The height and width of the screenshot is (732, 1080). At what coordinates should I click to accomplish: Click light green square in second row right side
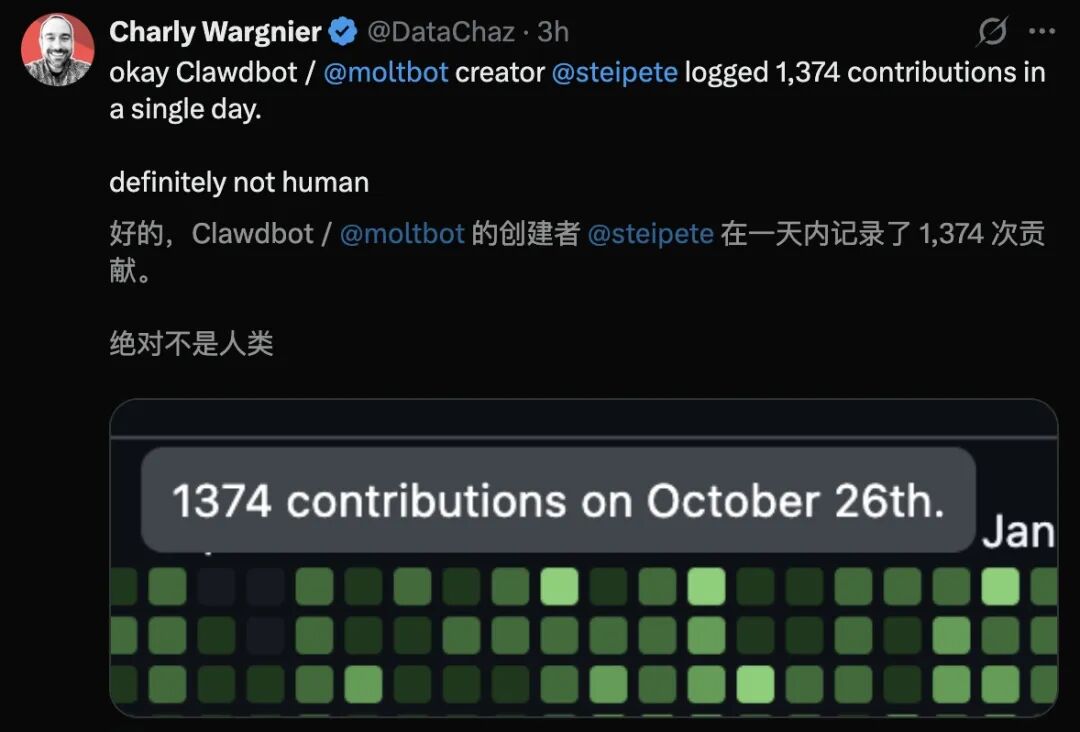(x=951, y=635)
